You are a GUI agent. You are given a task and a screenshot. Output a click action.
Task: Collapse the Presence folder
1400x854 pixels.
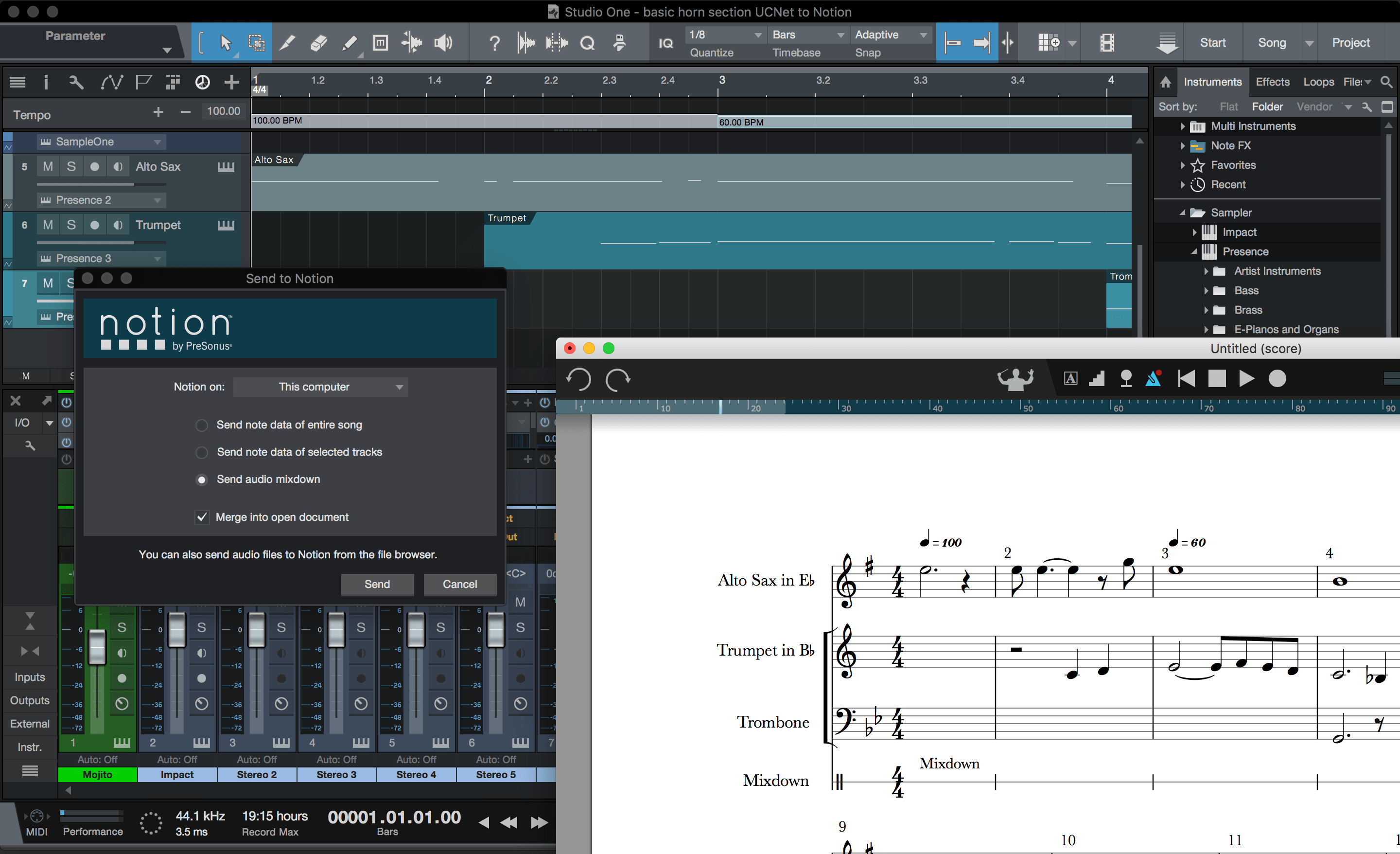(x=1194, y=252)
